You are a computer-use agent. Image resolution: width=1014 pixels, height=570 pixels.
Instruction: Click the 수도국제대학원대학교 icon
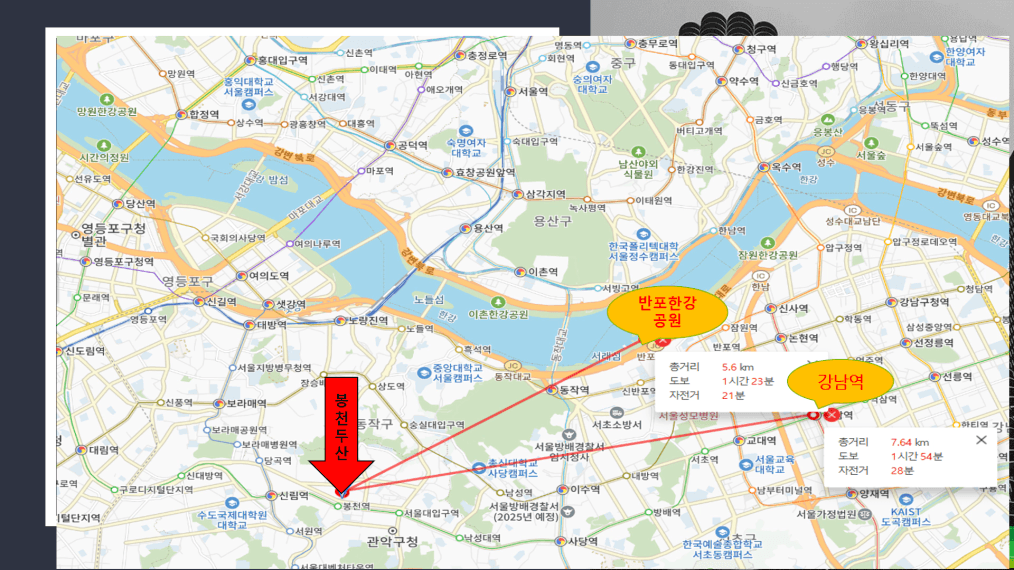point(232,503)
